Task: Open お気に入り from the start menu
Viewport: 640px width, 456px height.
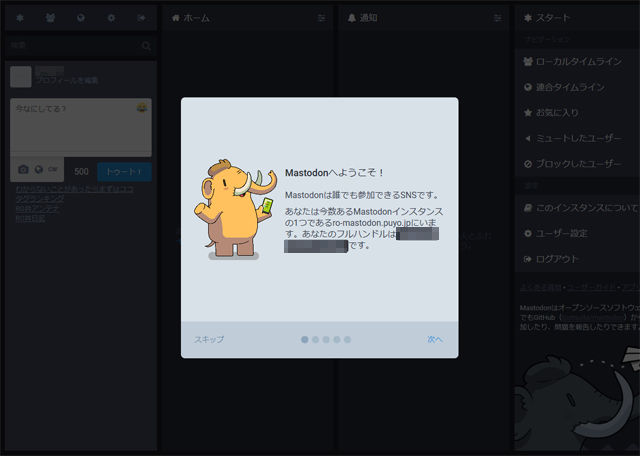Action: tap(577, 113)
